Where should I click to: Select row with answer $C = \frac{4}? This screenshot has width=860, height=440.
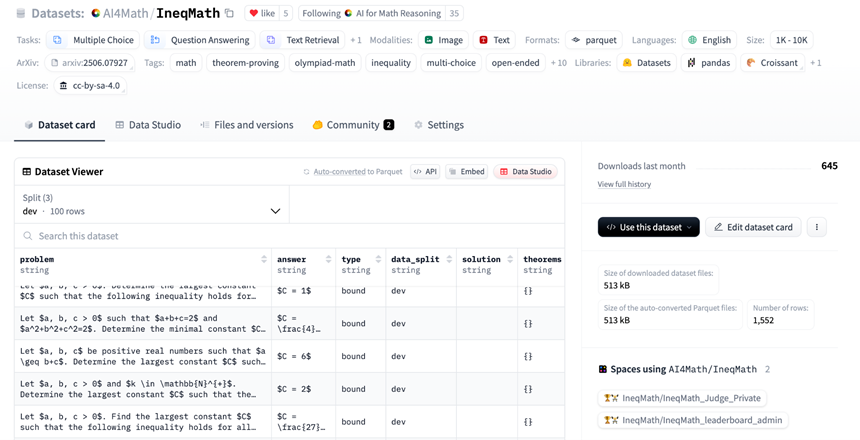[290, 323]
